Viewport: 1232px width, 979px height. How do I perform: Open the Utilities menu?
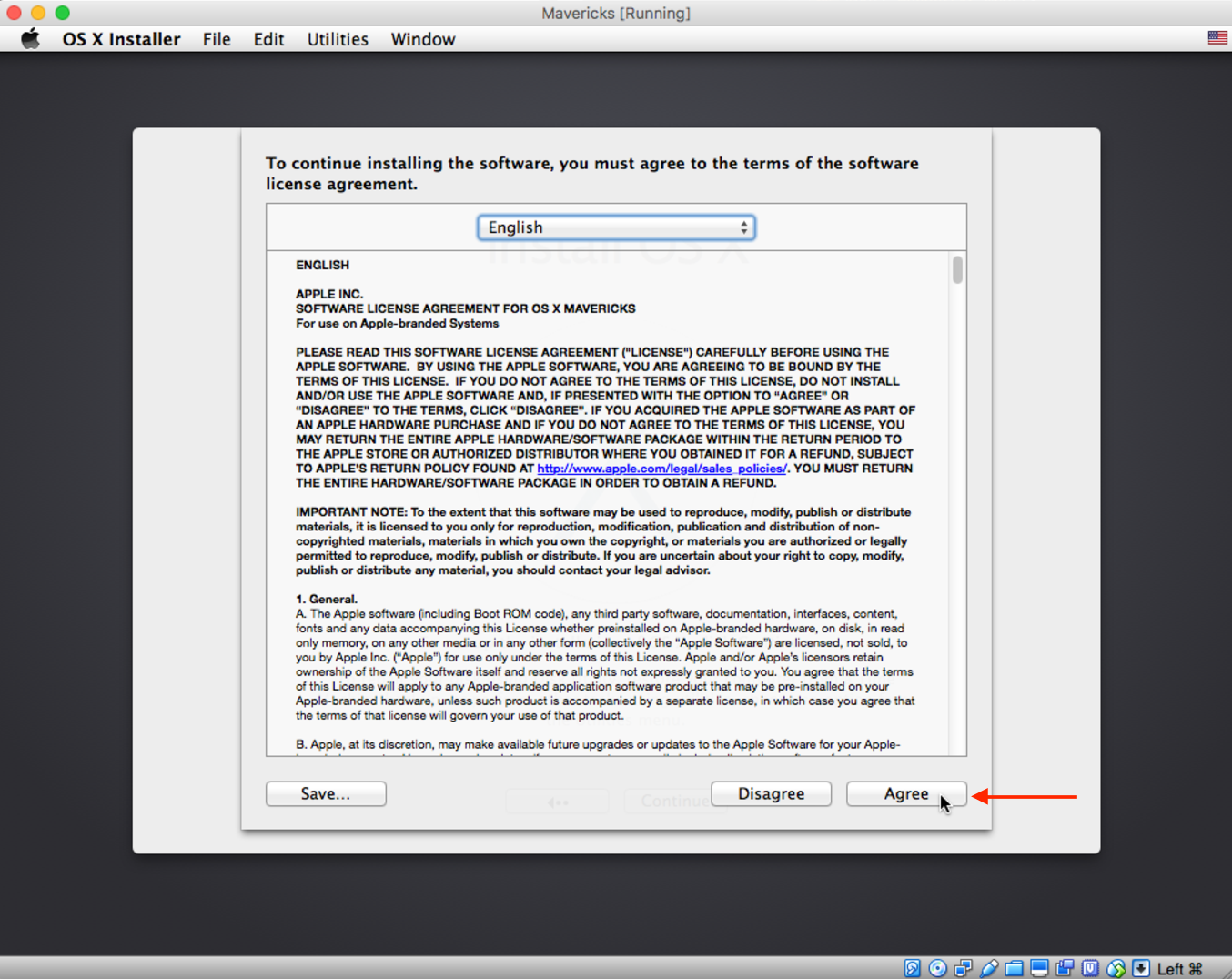pyautogui.click(x=338, y=39)
